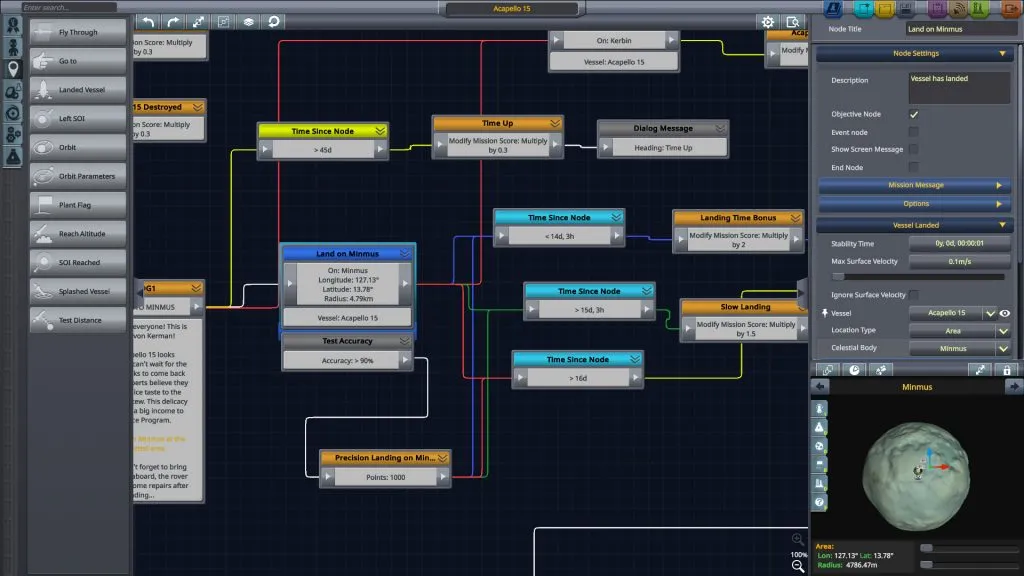The width and height of the screenshot is (1024, 576).
Task: Click the Stability Time value field
Action: click(959, 243)
